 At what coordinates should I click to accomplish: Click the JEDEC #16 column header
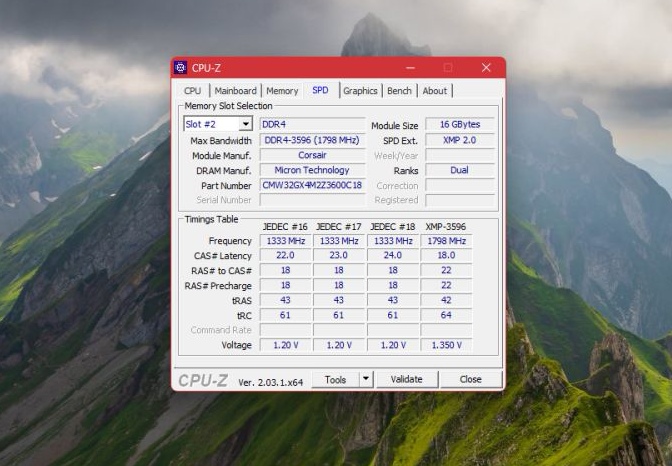point(285,227)
